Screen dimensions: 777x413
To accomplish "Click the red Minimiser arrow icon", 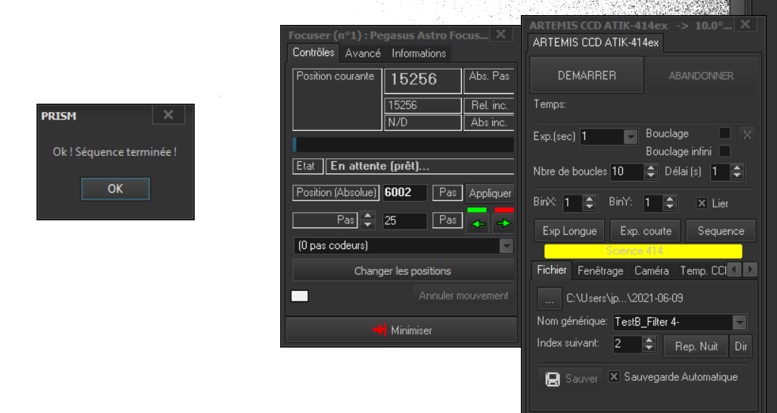I will [379, 330].
